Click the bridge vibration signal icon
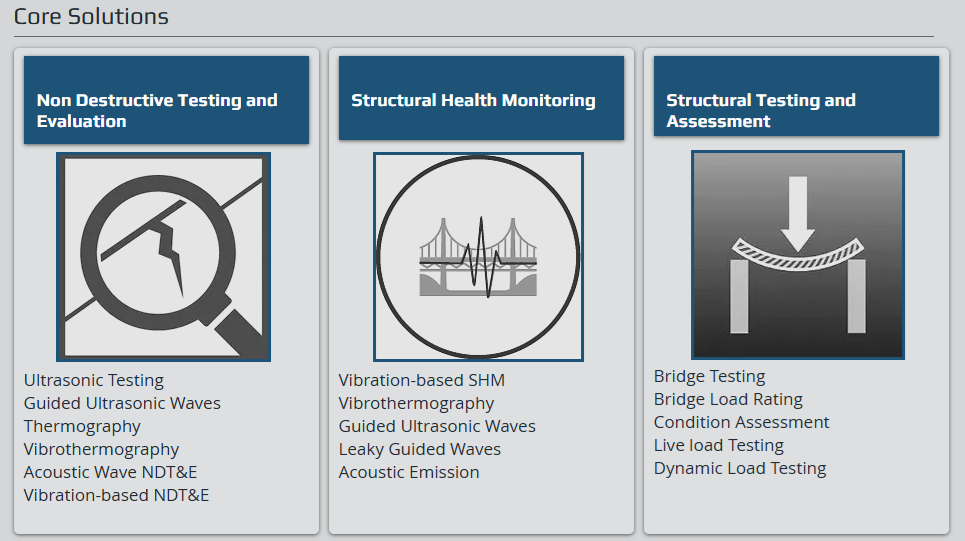965x541 pixels. pos(478,257)
